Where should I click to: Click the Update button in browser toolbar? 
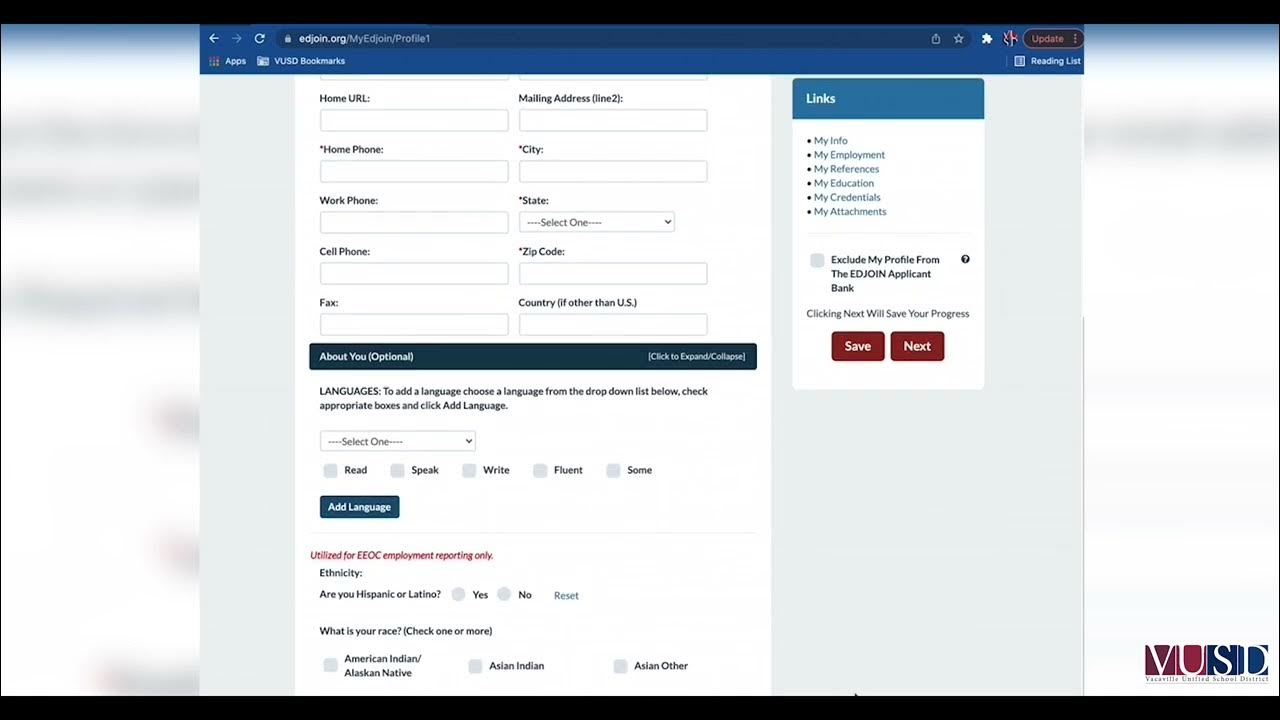click(x=1048, y=39)
